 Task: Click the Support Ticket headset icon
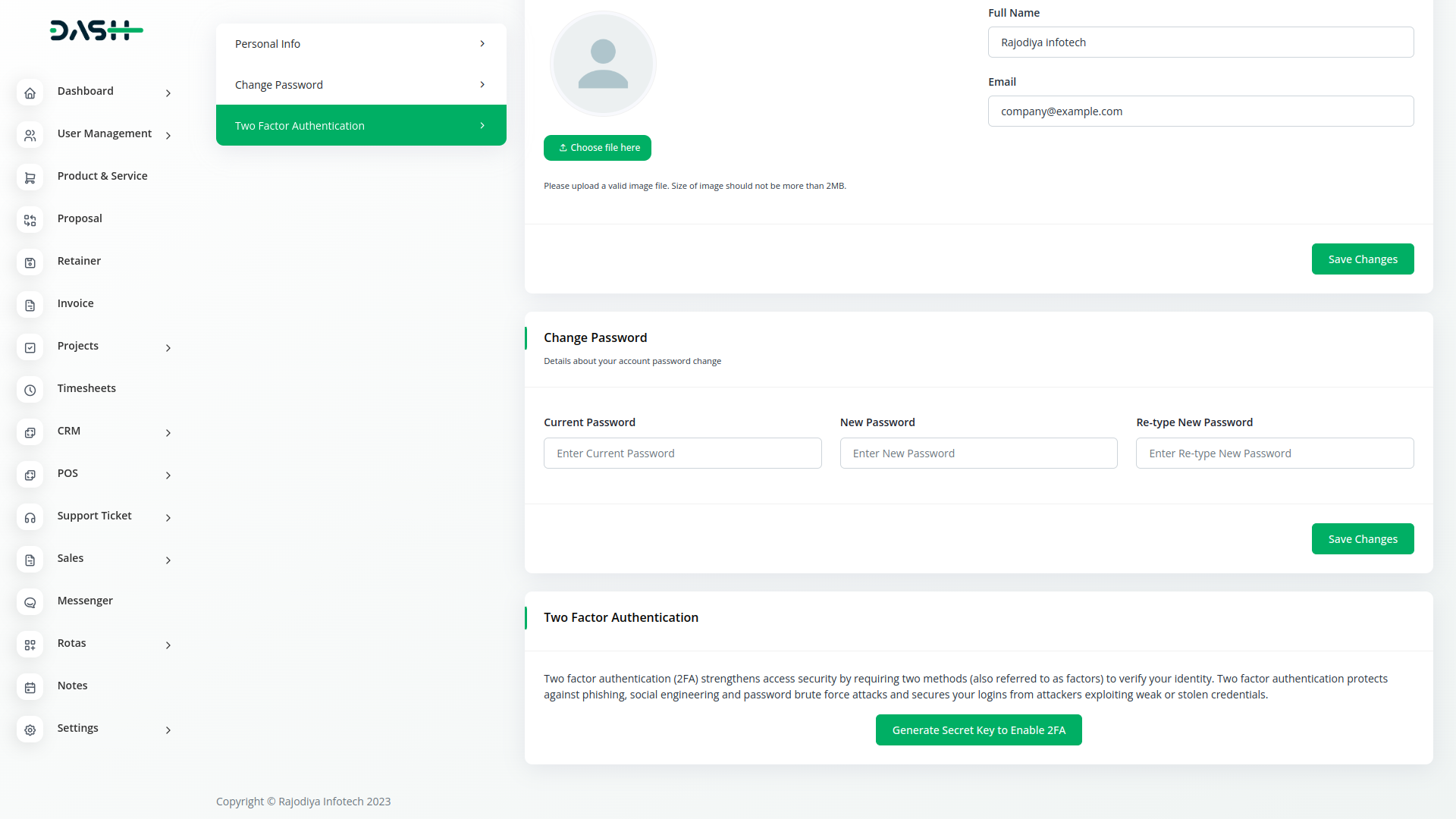[x=30, y=517]
